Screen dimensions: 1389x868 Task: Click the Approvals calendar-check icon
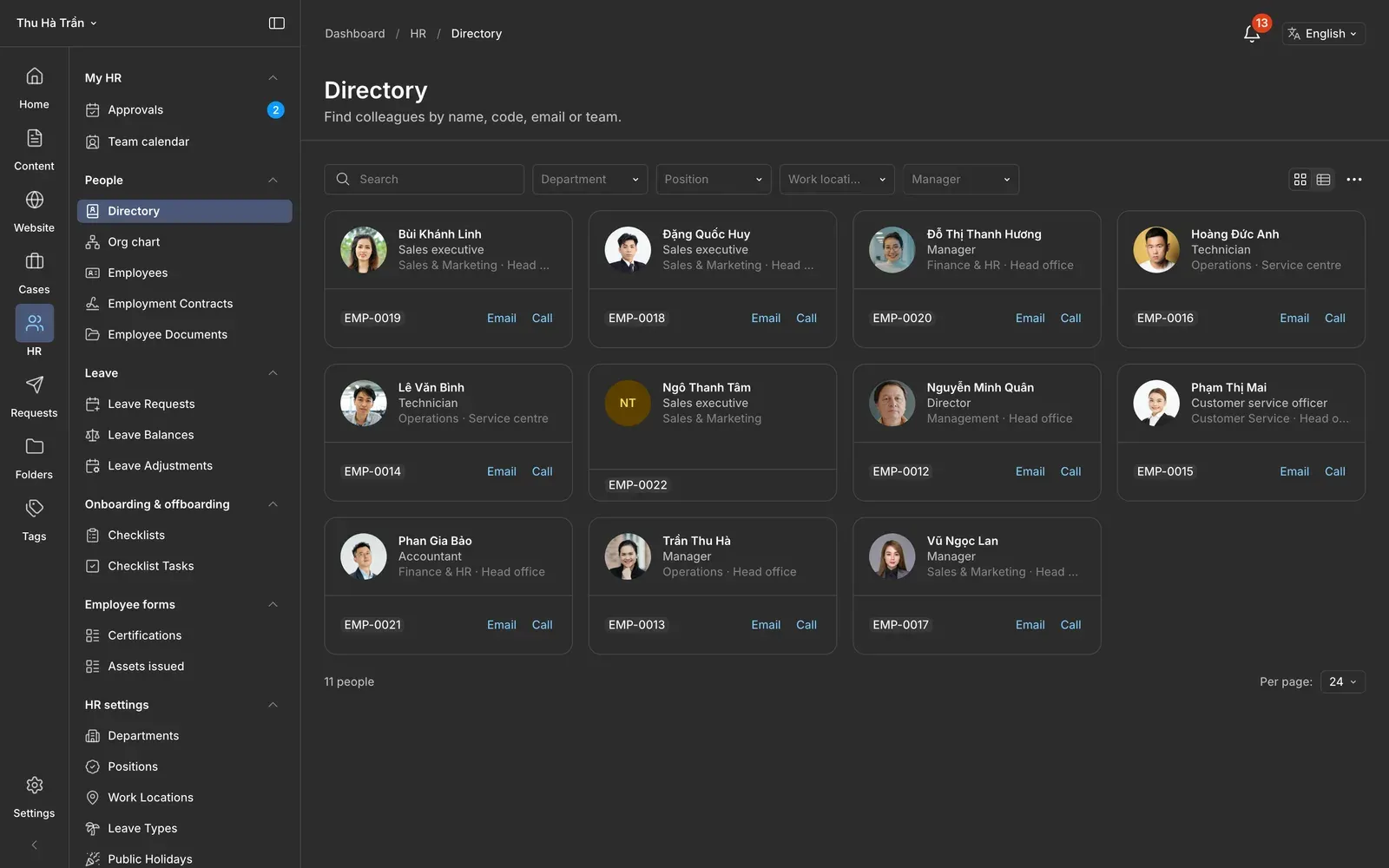click(x=93, y=110)
